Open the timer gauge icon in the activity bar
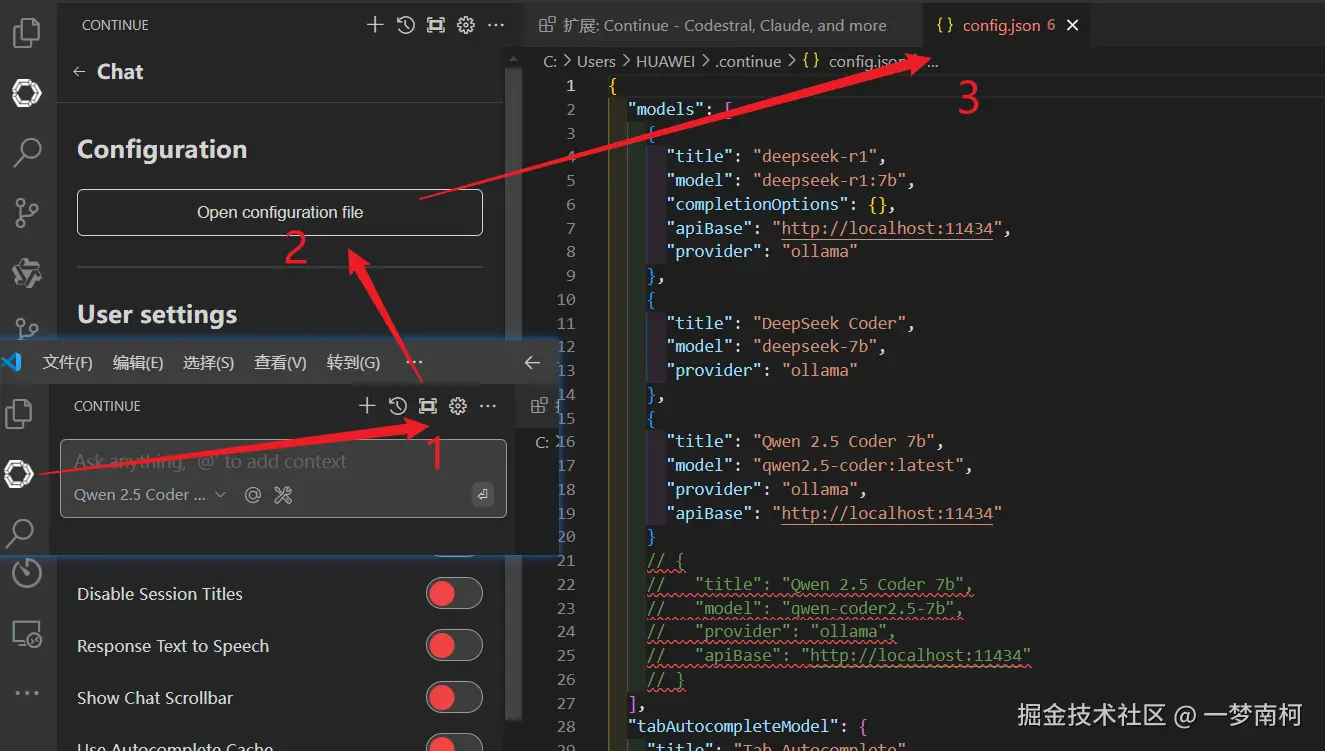This screenshot has height=751, width=1325. [x=26, y=573]
